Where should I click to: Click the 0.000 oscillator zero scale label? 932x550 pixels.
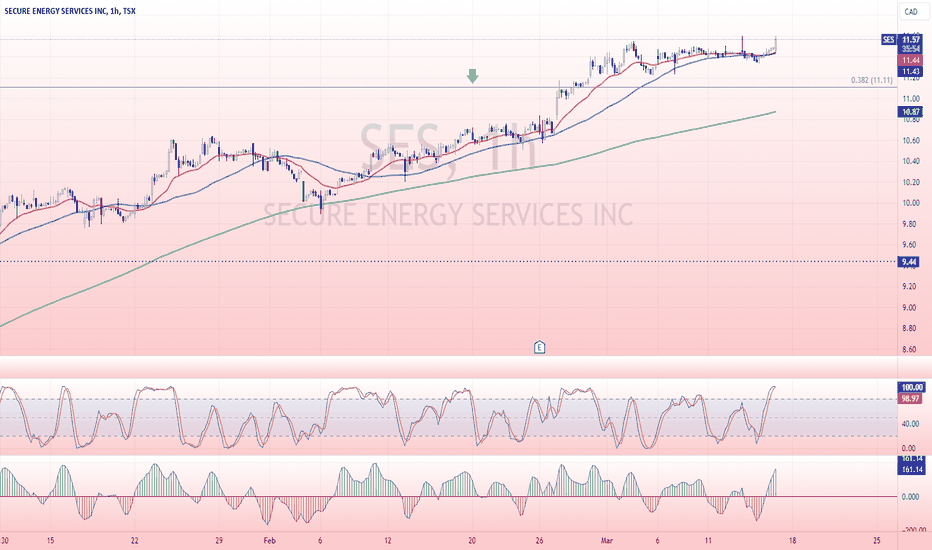(910, 496)
